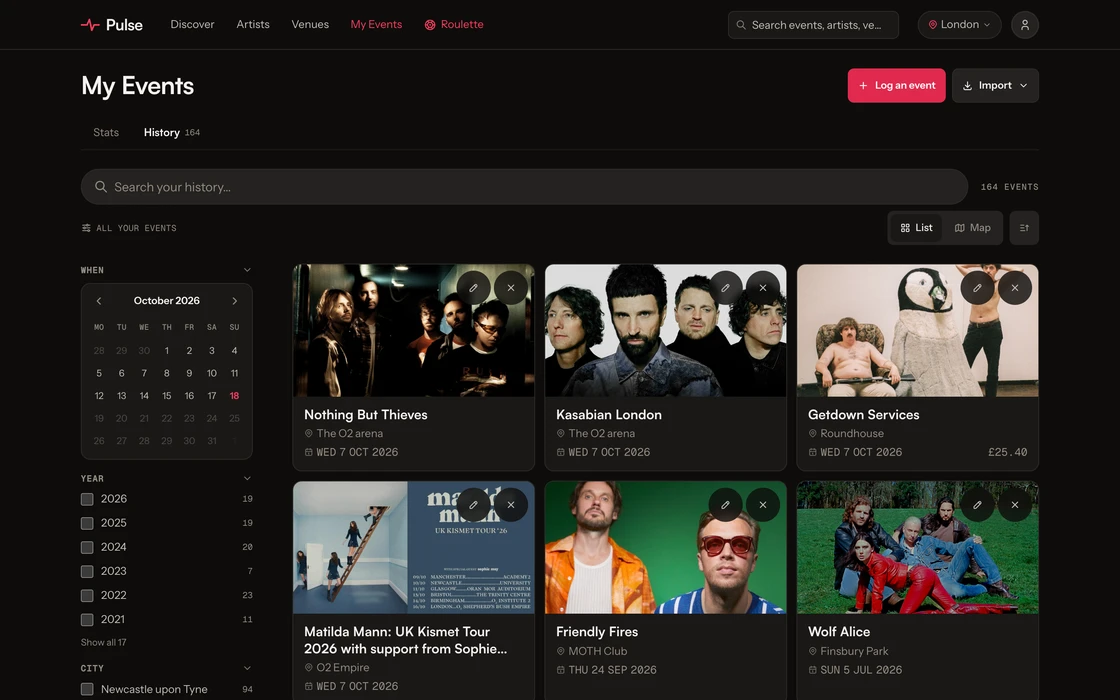
Task: Remove the Nothing But Thieves event
Action: 511,288
